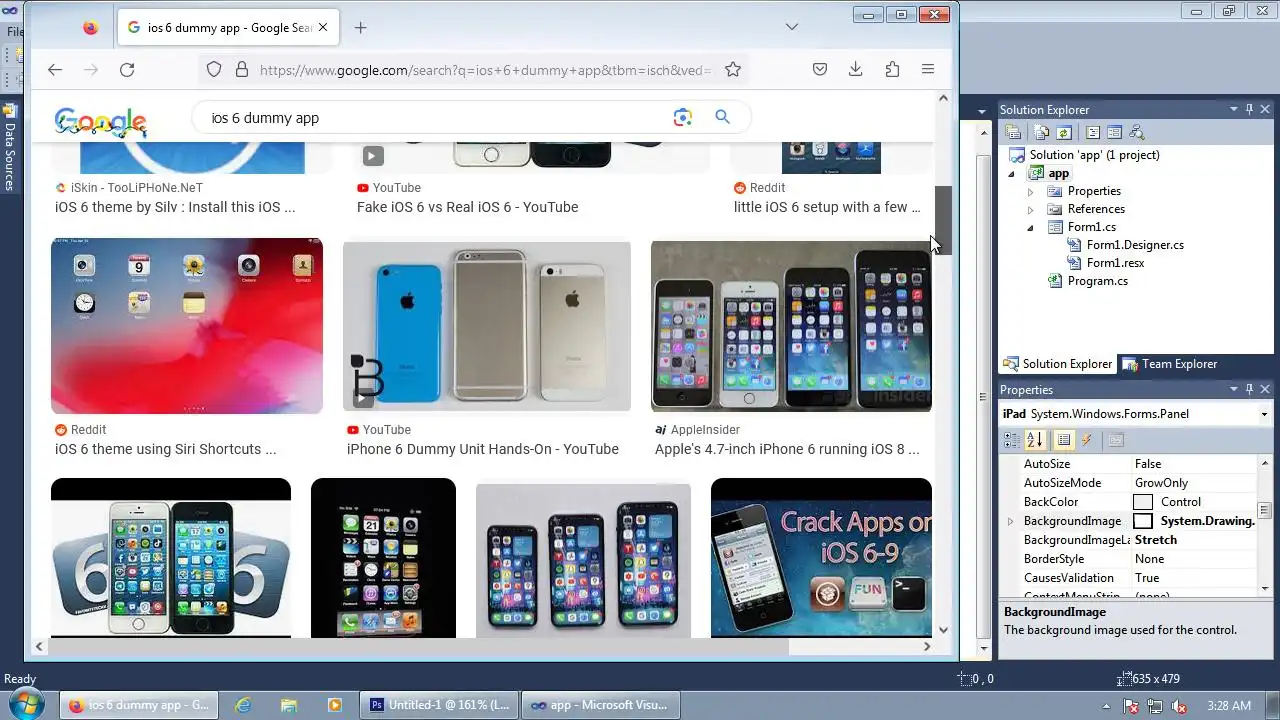Open Internet Explorer from taskbar

point(243,705)
